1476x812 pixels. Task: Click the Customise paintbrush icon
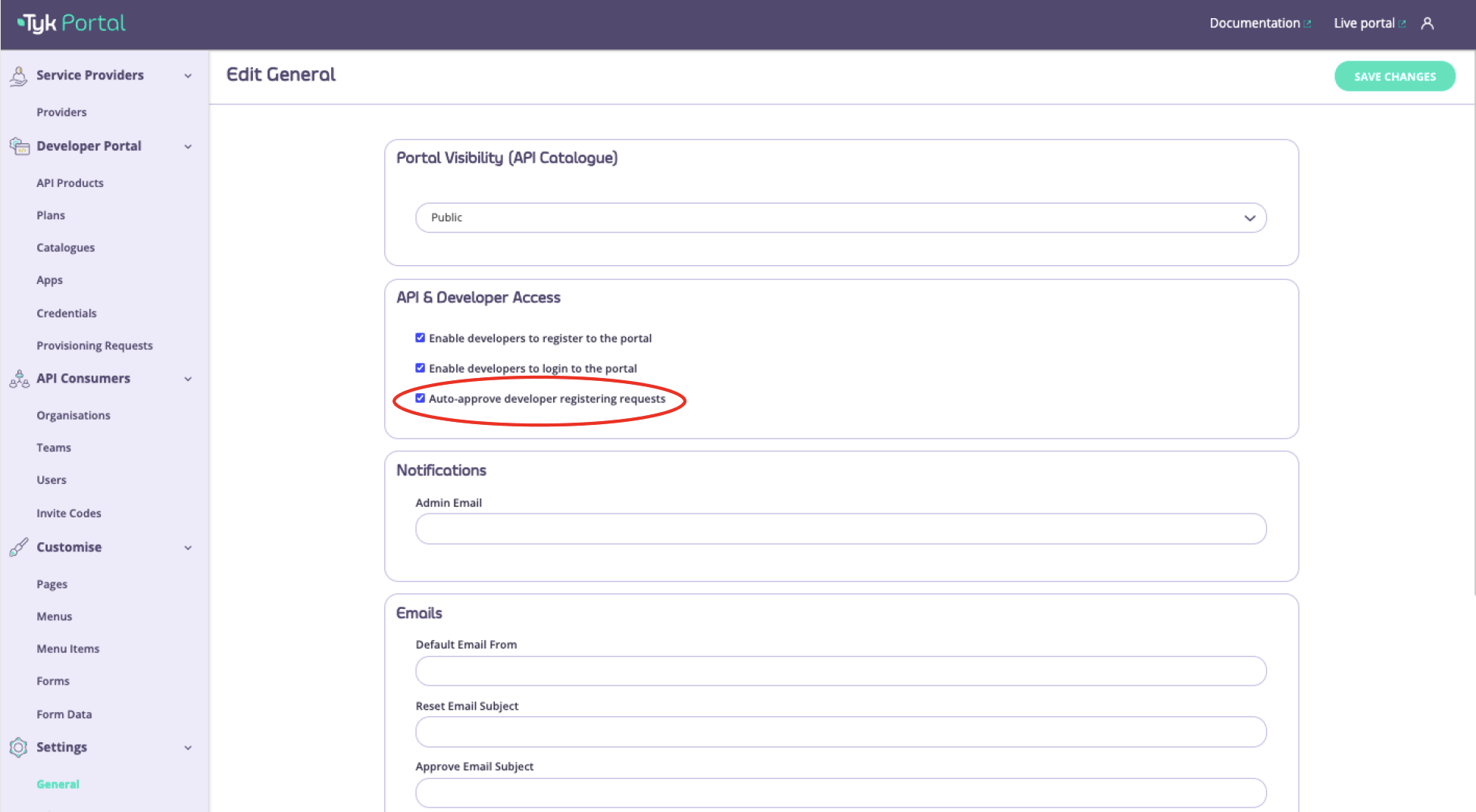point(18,547)
